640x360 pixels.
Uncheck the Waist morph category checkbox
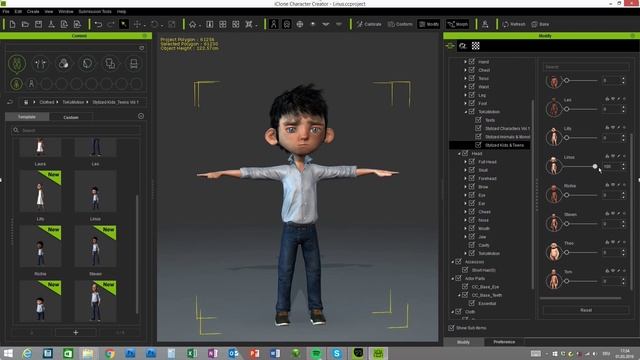[x=472, y=87]
